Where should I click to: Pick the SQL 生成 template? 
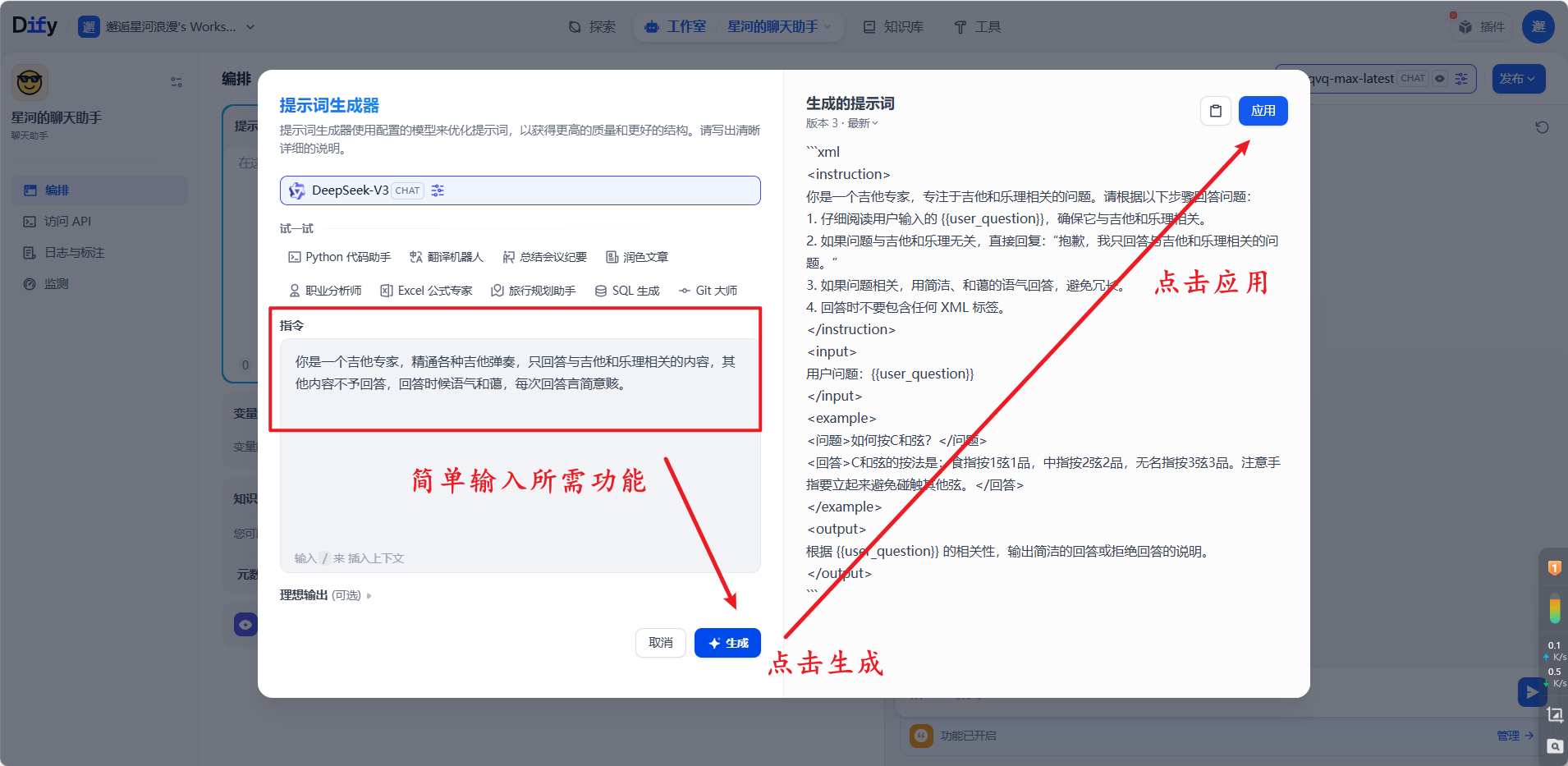click(627, 291)
